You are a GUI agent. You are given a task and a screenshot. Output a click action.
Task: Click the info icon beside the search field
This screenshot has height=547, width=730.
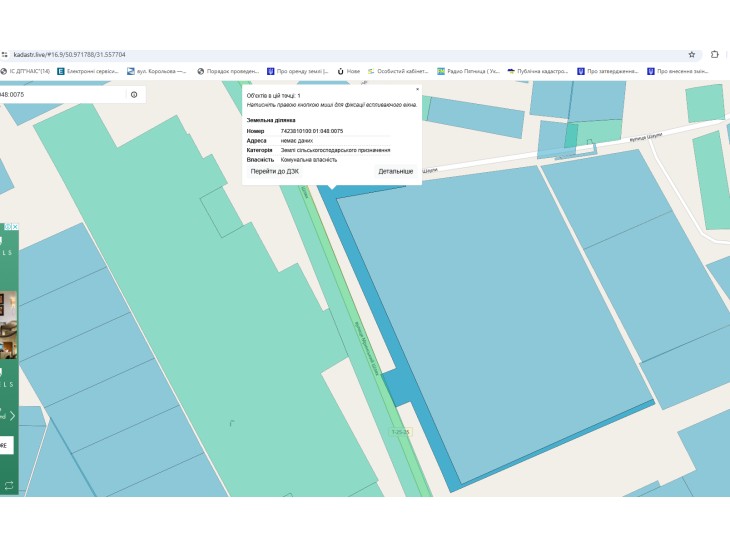pyautogui.click(x=134, y=95)
